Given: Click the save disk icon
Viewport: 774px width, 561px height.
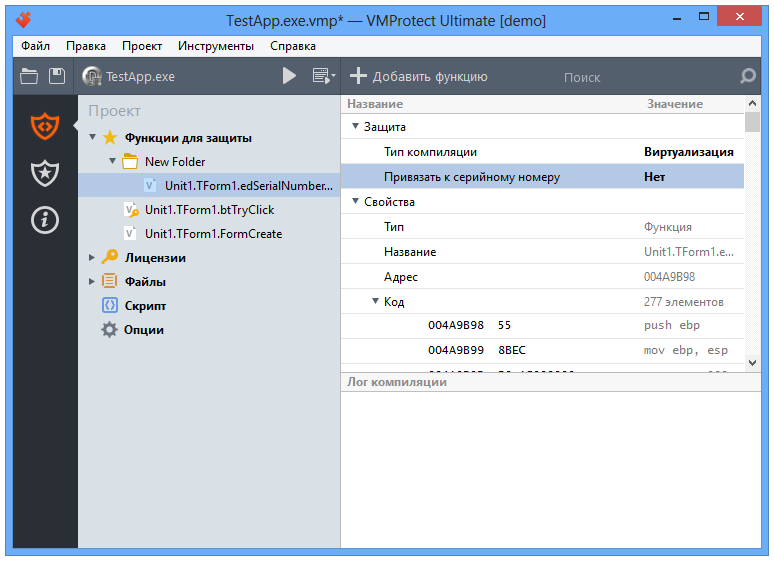Looking at the screenshot, I should pyautogui.click(x=57, y=76).
